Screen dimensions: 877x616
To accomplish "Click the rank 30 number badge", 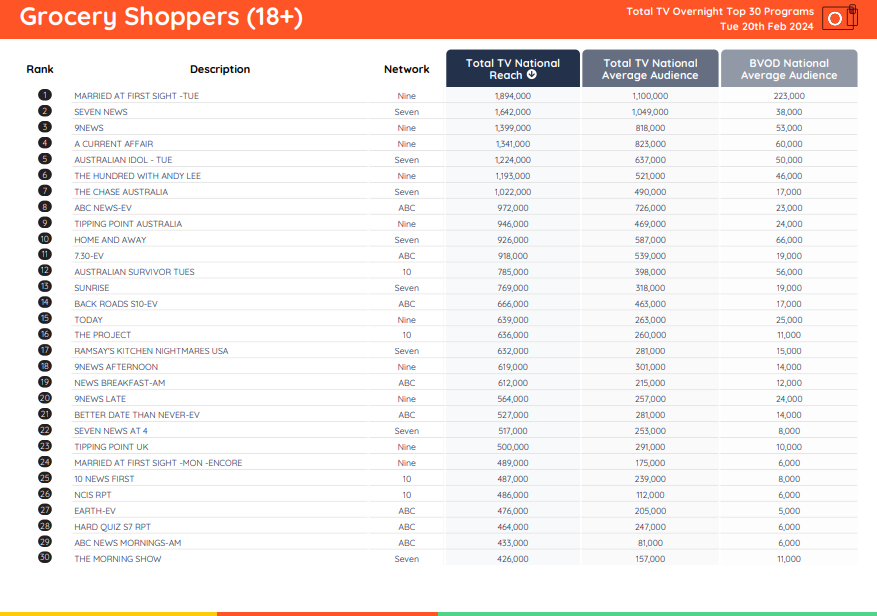I will (45, 559).
